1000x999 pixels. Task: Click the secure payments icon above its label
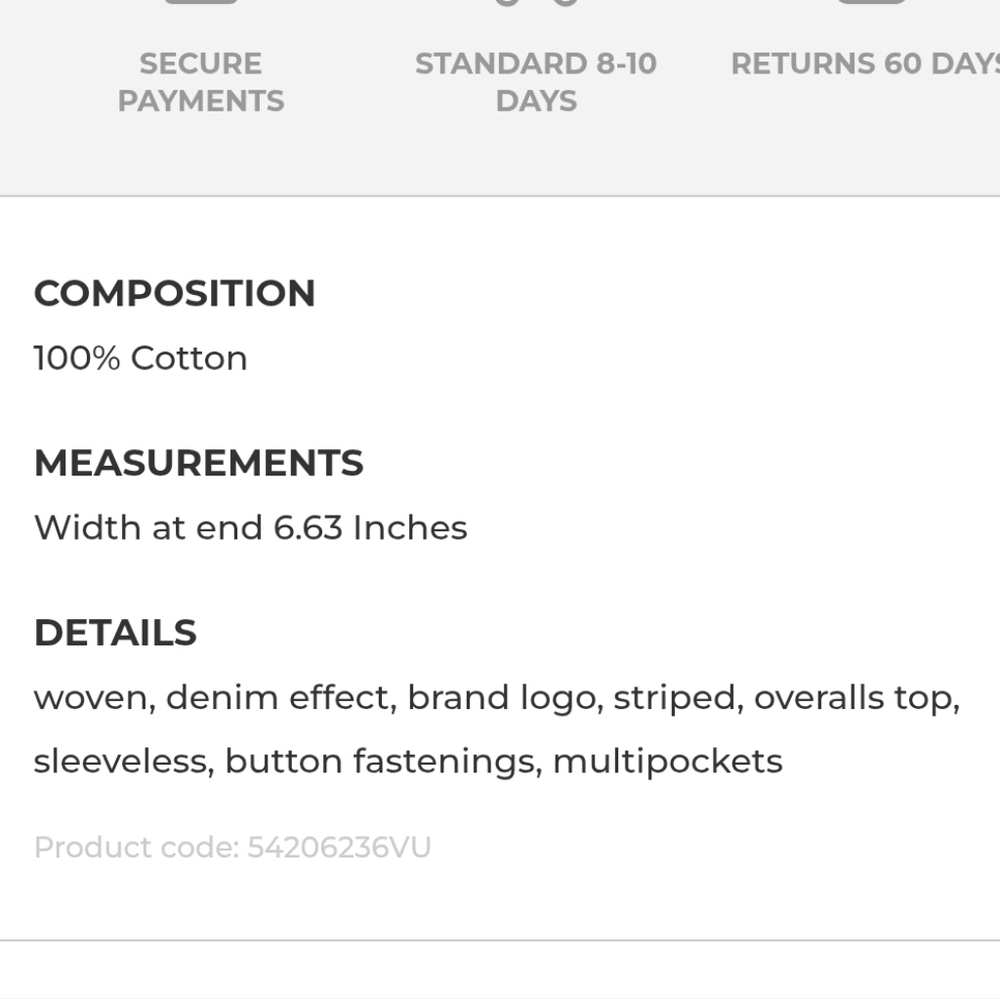click(x=201, y=2)
